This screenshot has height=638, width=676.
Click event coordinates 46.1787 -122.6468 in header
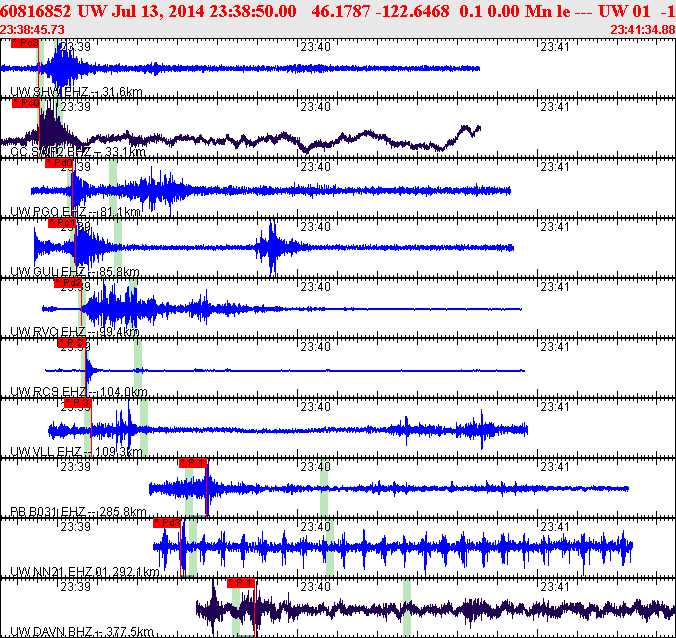point(380,11)
